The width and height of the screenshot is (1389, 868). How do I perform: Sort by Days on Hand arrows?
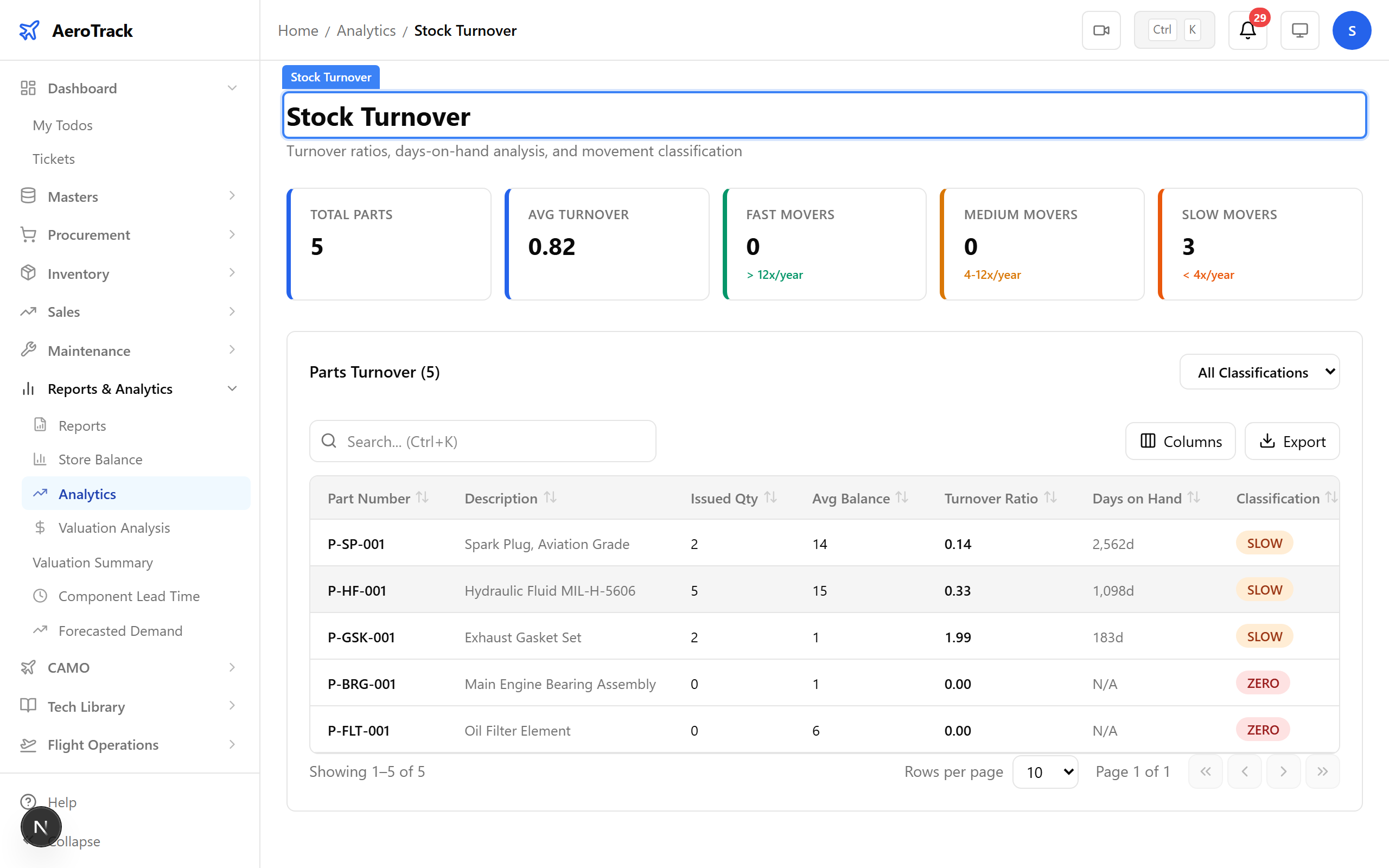[1194, 497]
